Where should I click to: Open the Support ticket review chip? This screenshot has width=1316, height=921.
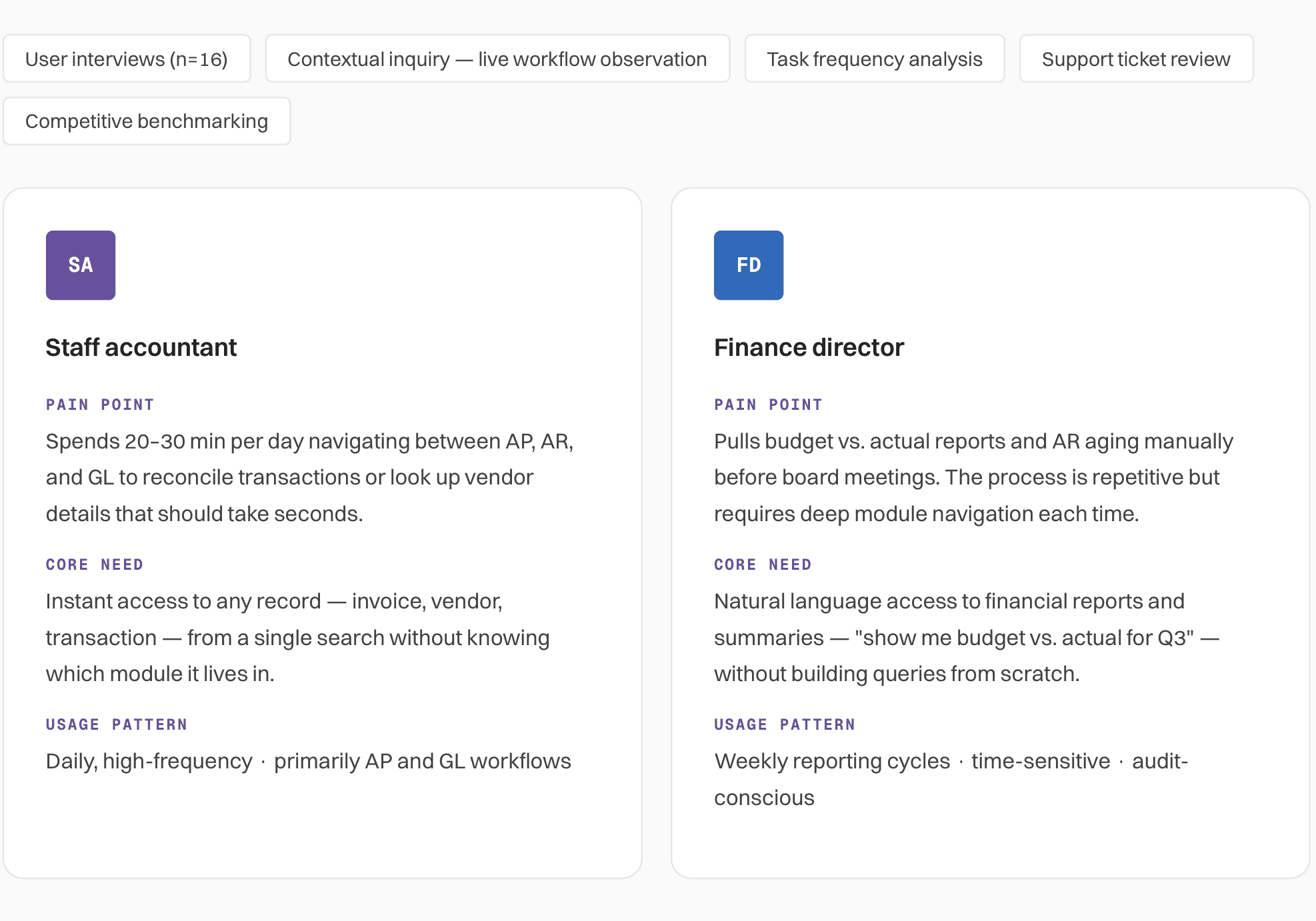[x=1136, y=59]
